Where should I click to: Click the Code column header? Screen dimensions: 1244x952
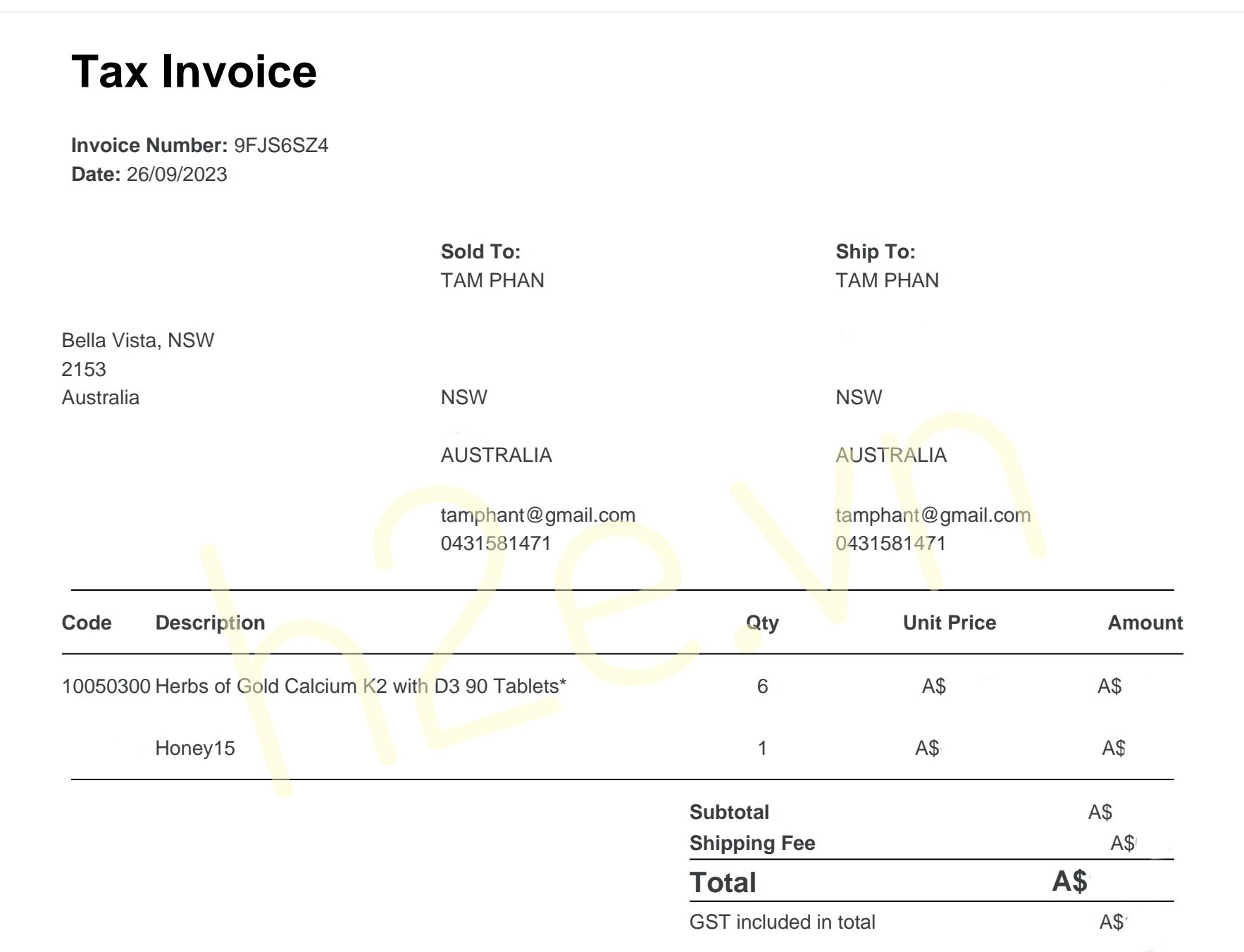pos(87,623)
